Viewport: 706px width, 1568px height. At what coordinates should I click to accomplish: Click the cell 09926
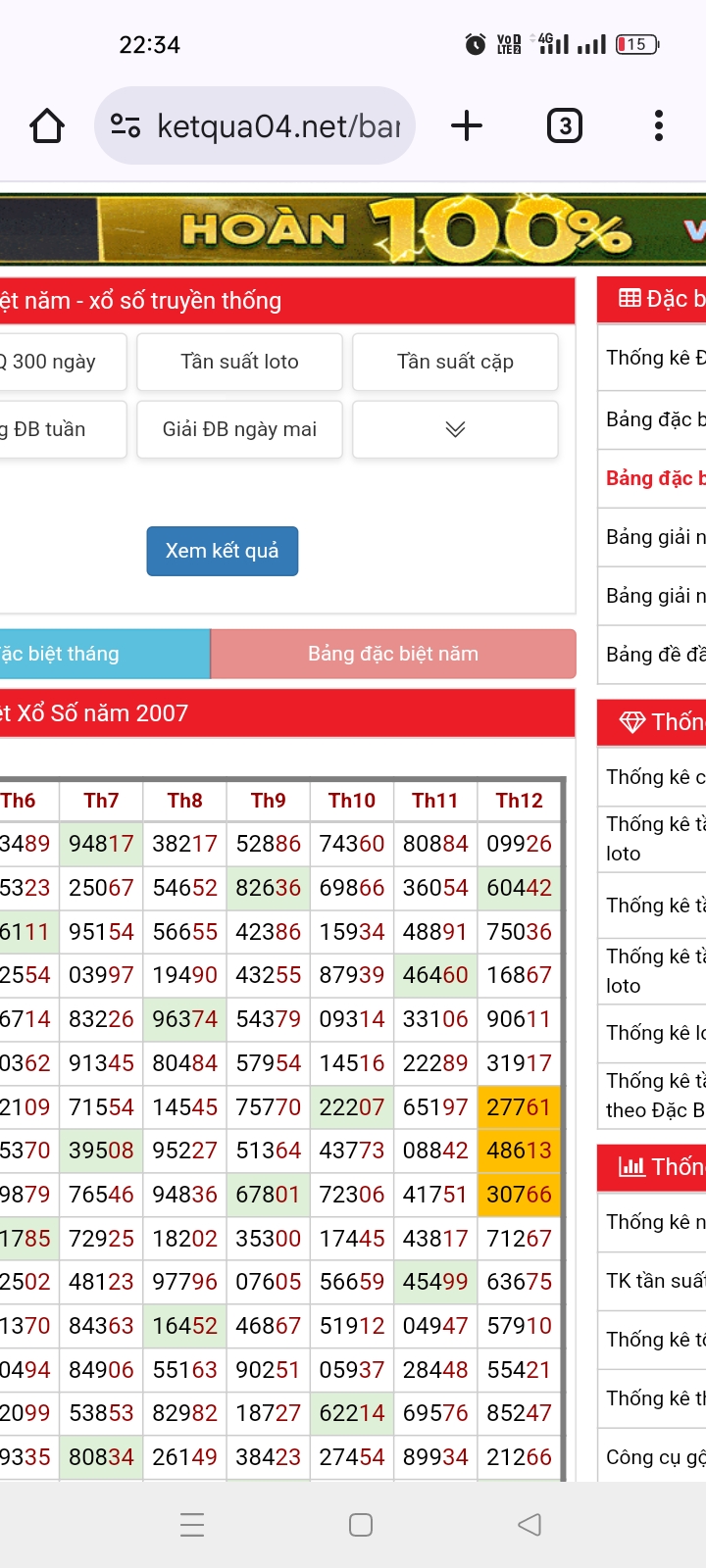pyautogui.click(x=519, y=844)
